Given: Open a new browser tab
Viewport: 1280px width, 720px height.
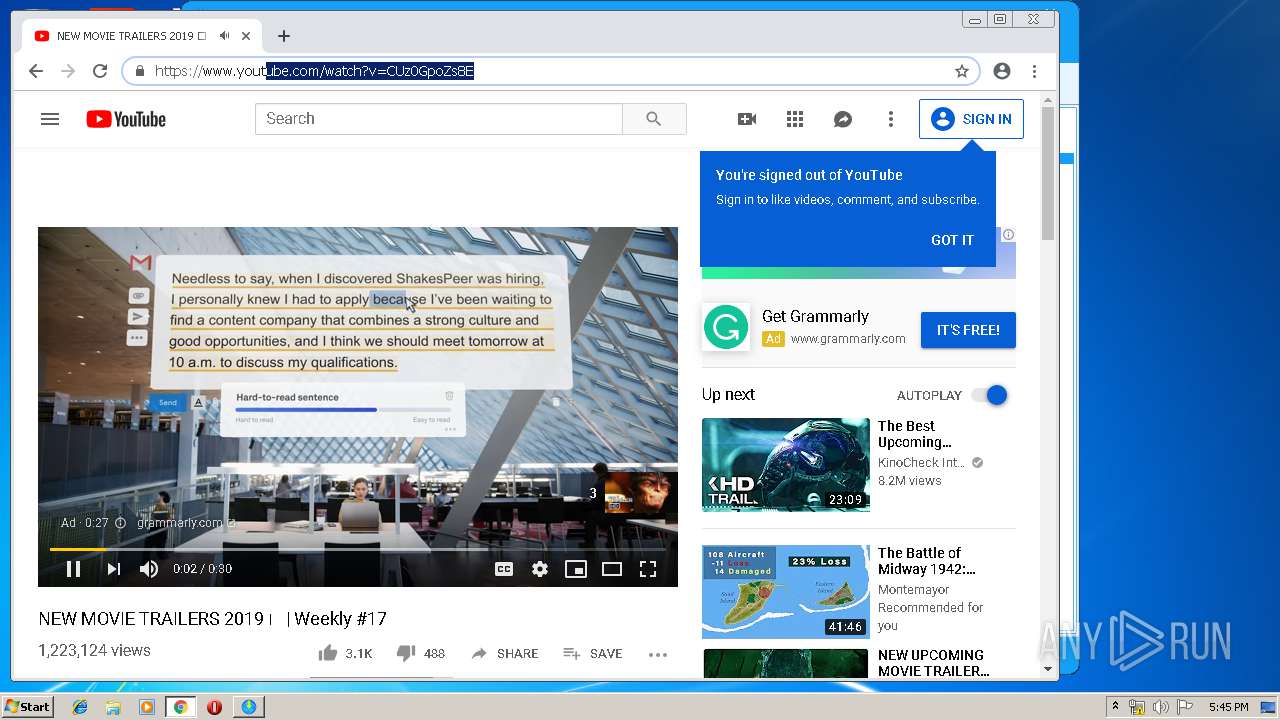Looking at the screenshot, I should click(284, 36).
